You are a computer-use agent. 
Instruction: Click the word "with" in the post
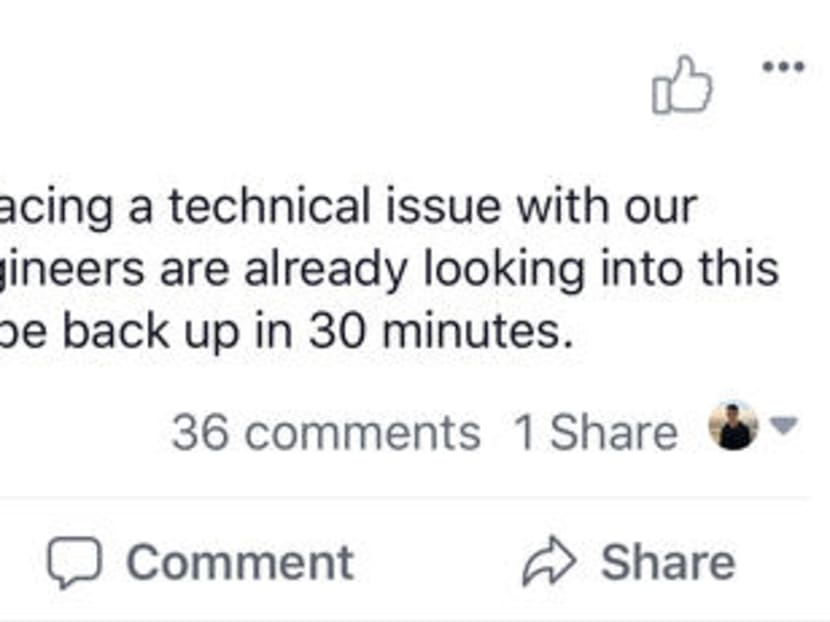[562, 208]
